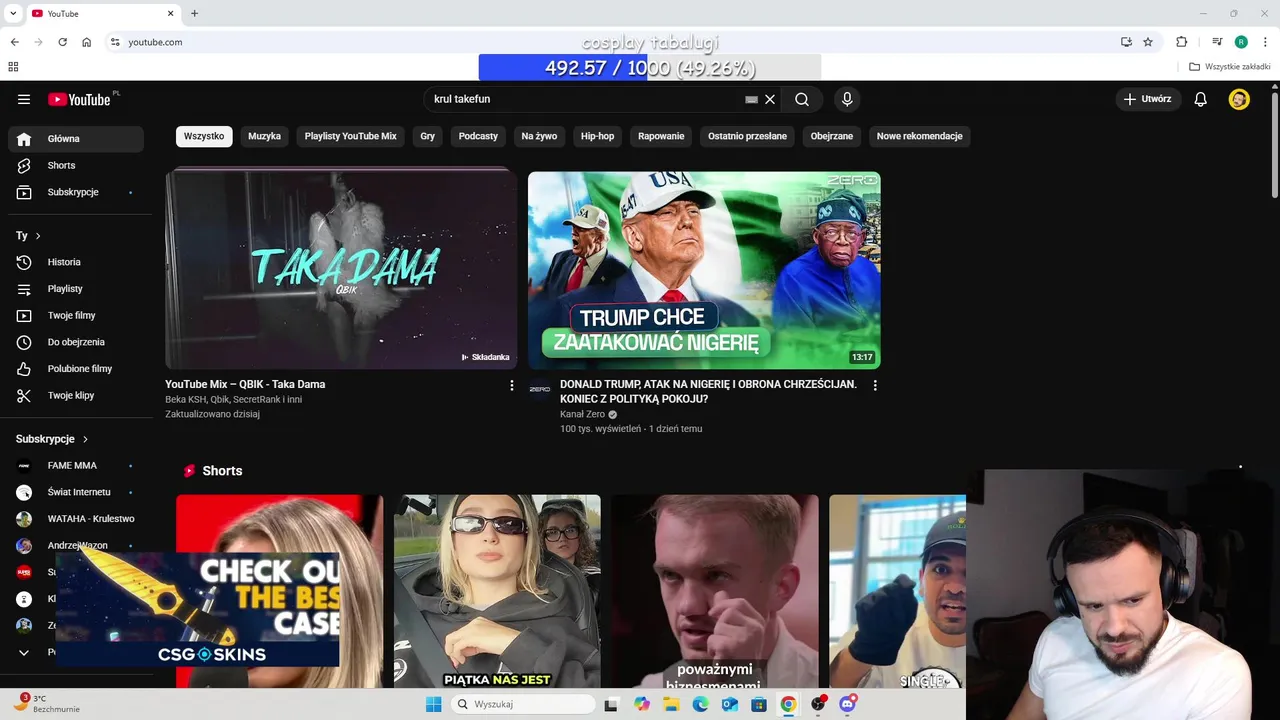Screen dimensions: 1280x720
Task: Select the Gry filter chip
Action: point(428,136)
